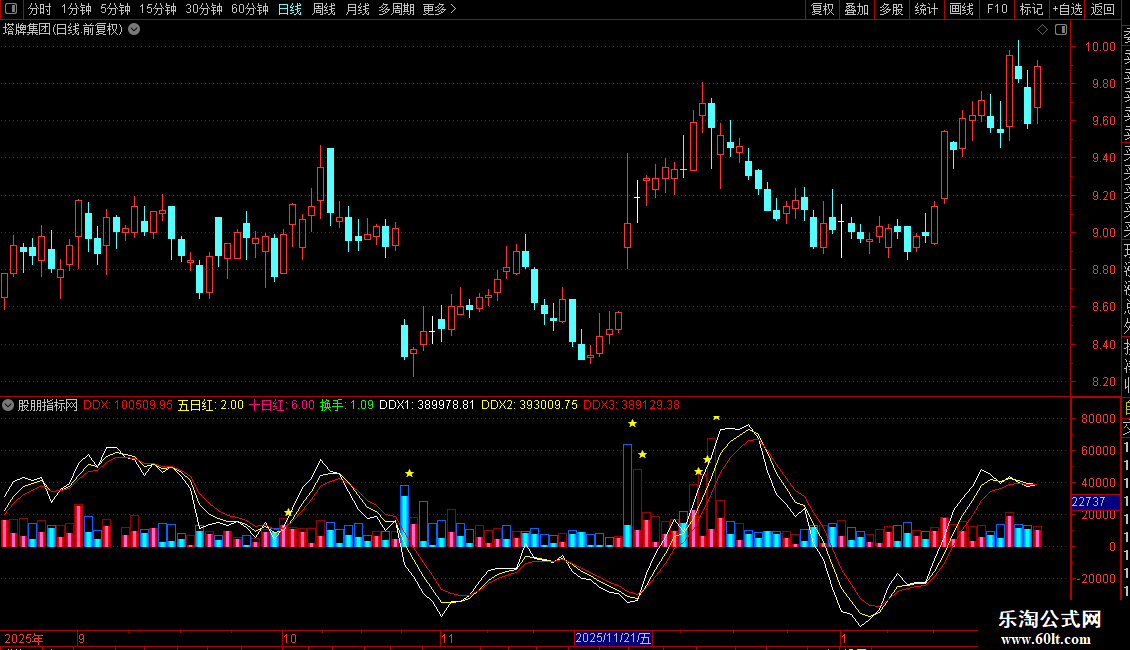Select the 30分钟 period tab
The height and width of the screenshot is (650, 1130).
coord(204,9)
